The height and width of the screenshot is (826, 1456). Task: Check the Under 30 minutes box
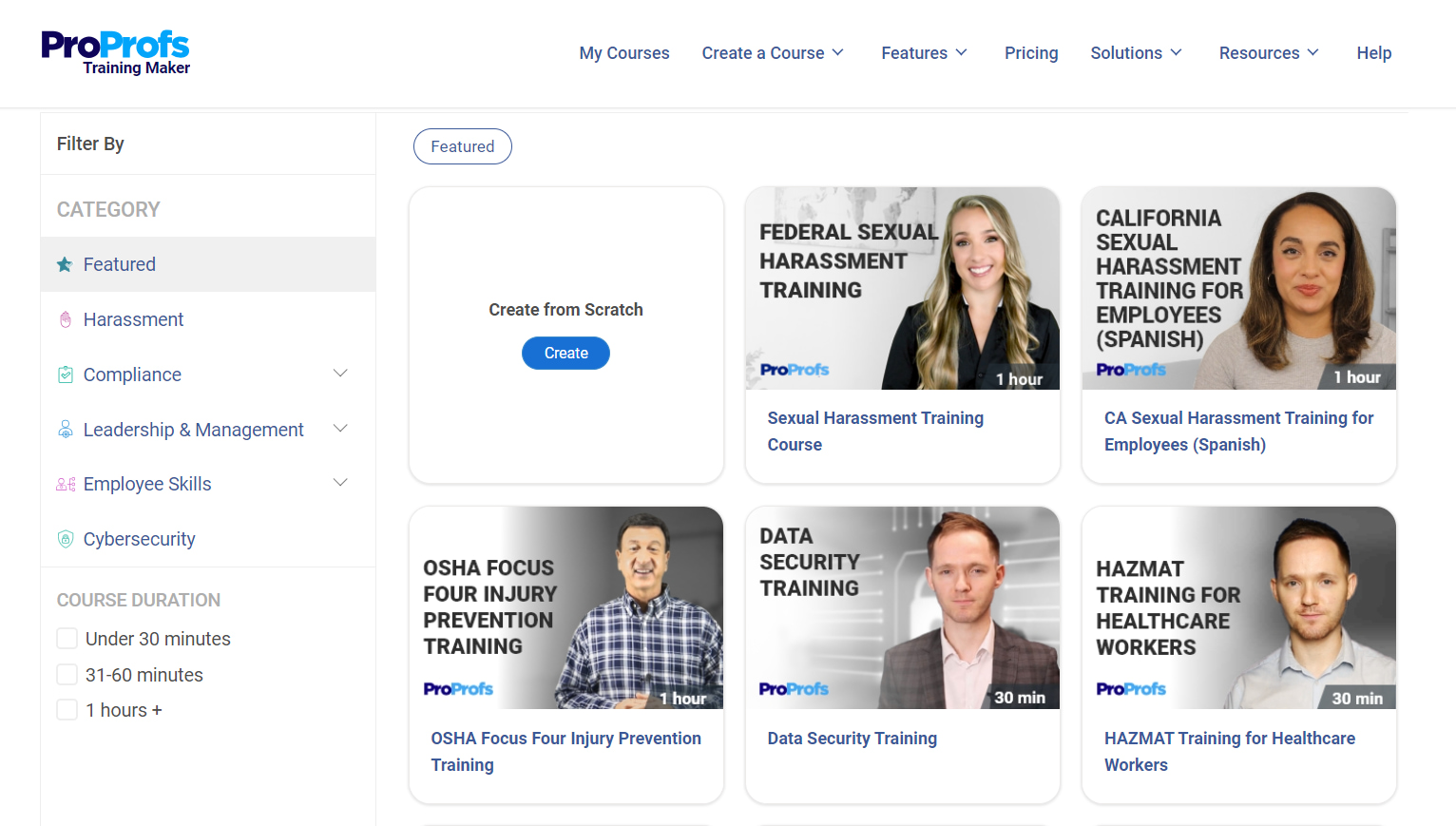tap(67, 639)
